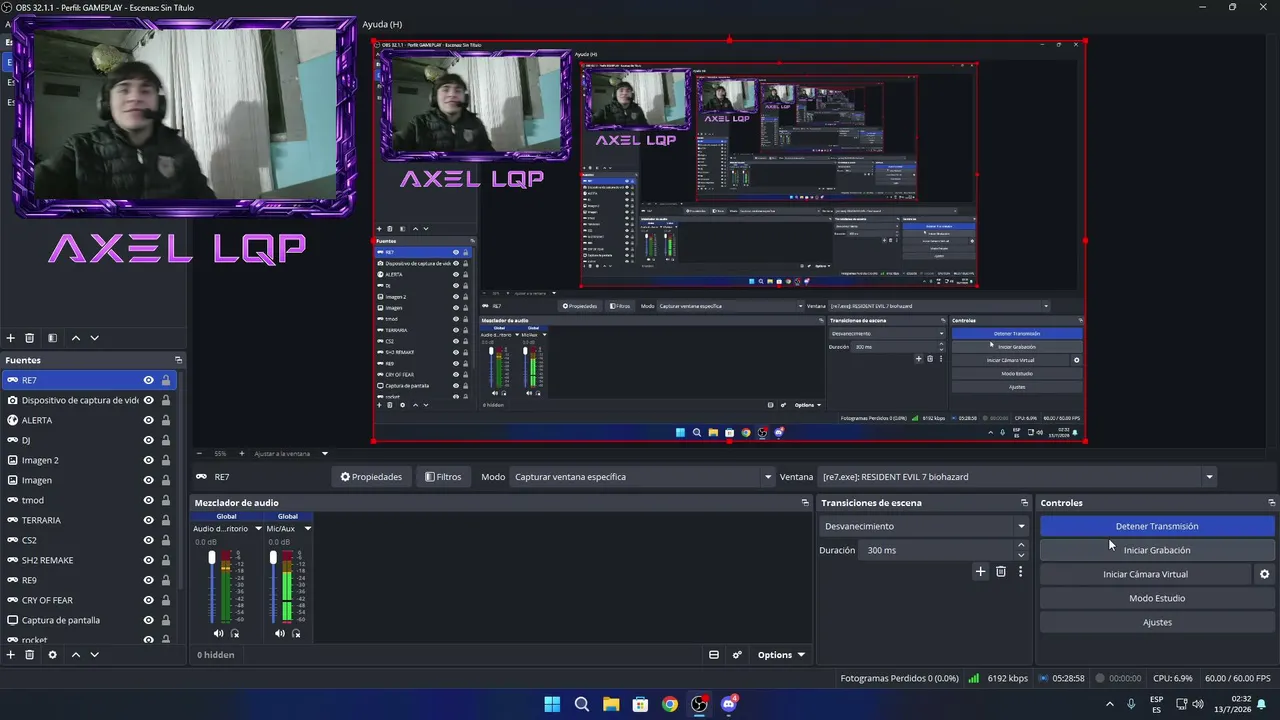Viewport: 1280px width, 720px height.
Task: Click Iniciar Grabación button
Action: click(1157, 550)
